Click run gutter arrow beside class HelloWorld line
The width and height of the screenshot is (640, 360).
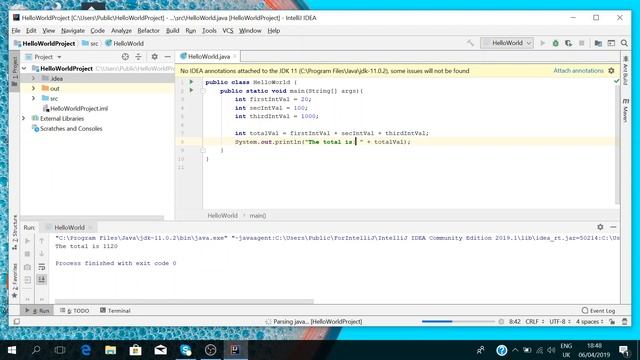(191, 82)
